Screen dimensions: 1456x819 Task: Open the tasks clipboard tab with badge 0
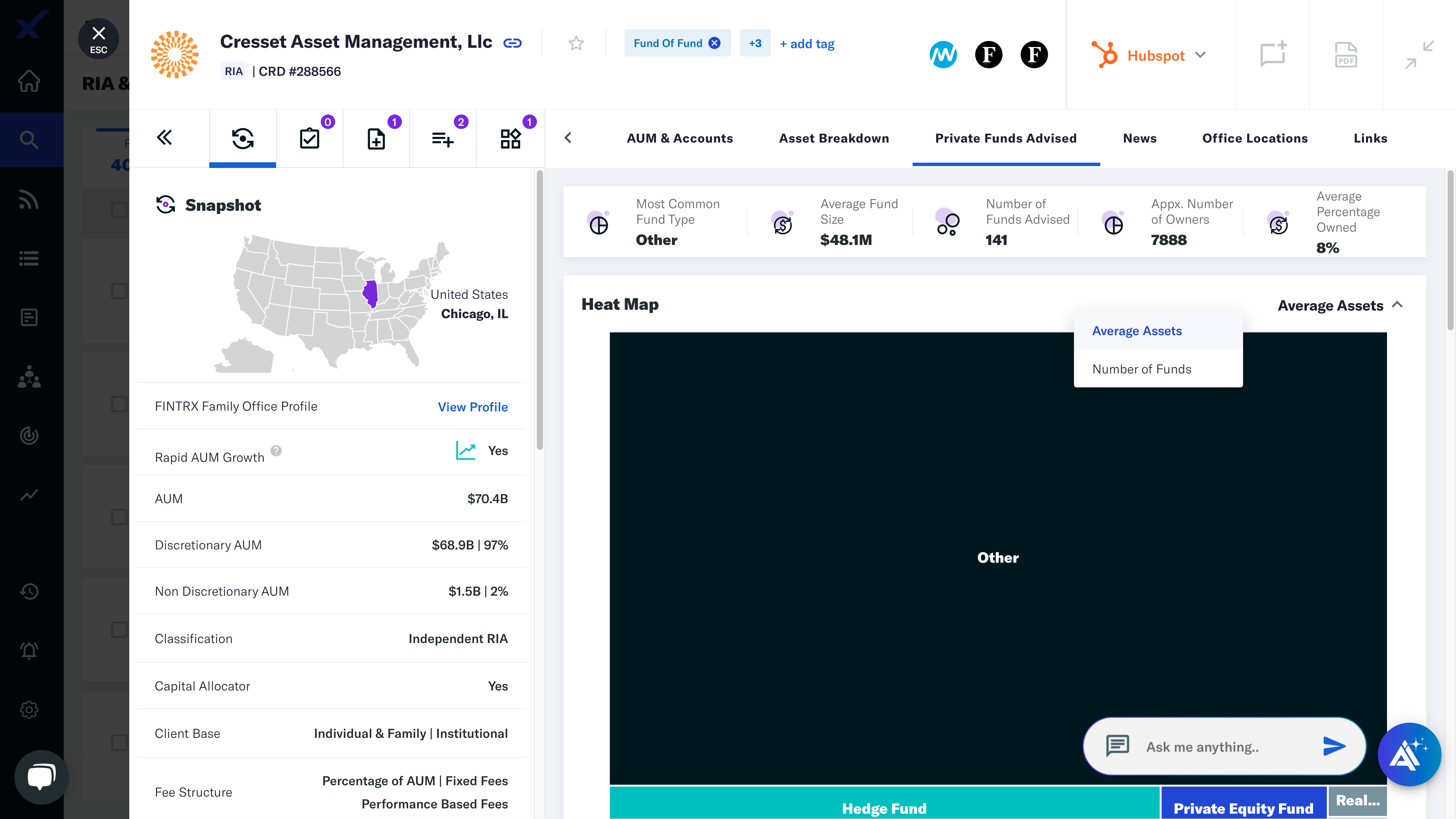pos(309,138)
